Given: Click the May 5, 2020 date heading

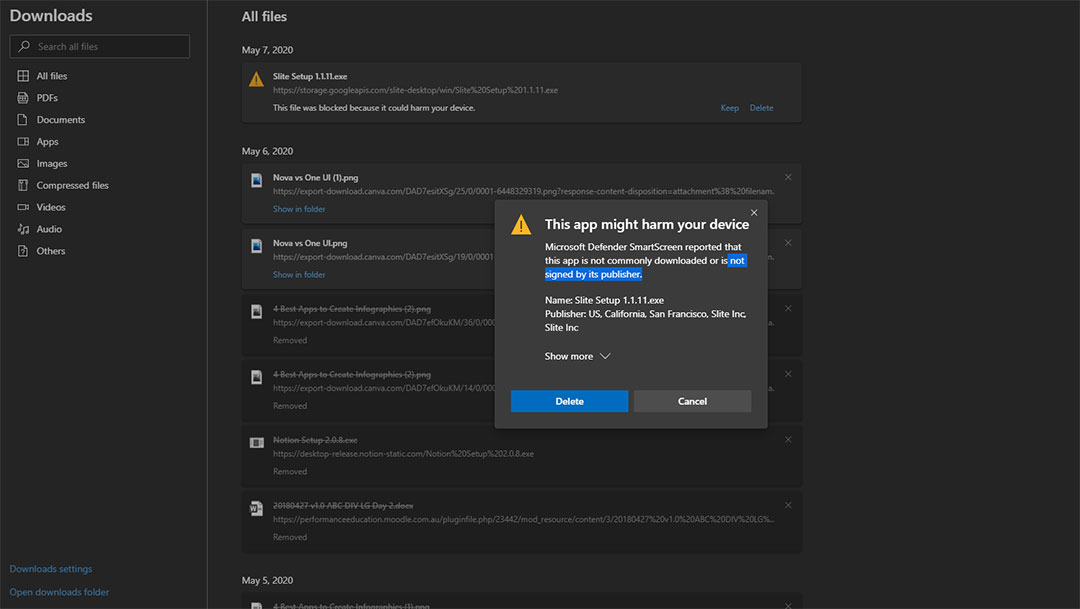Looking at the screenshot, I should click(x=267, y=581).
